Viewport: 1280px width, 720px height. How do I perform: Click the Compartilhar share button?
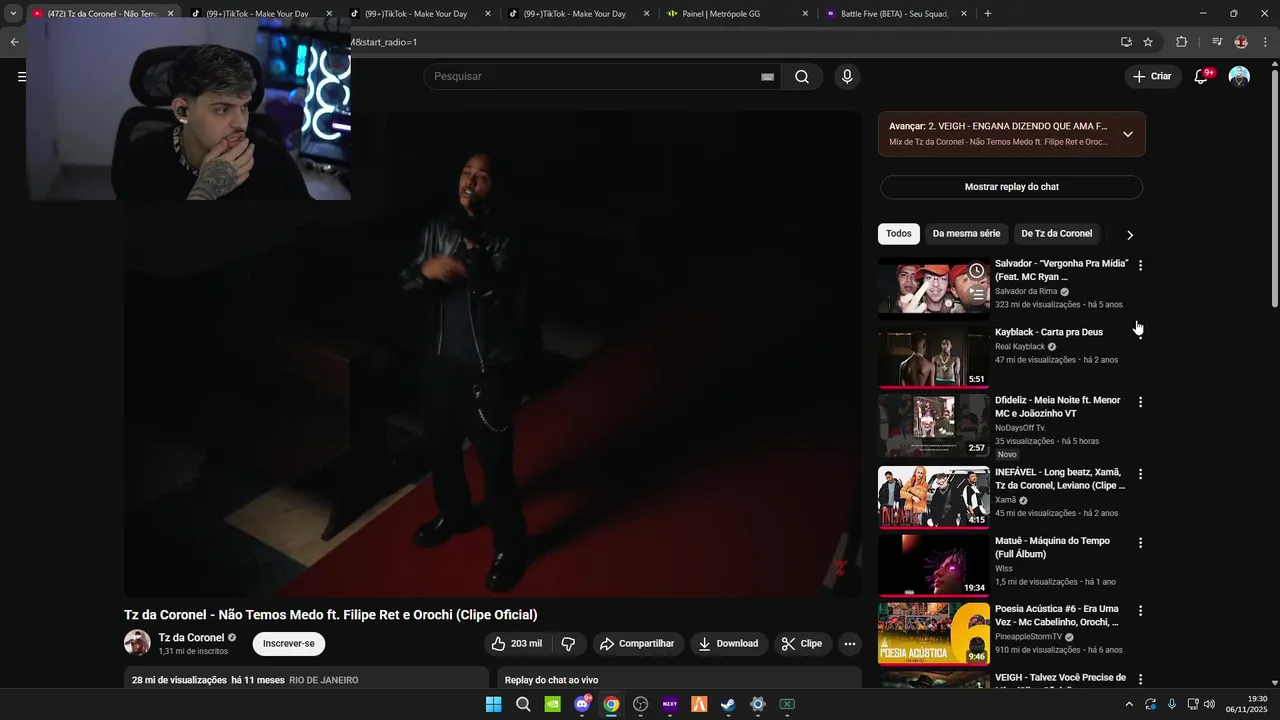tap(637, 644)
